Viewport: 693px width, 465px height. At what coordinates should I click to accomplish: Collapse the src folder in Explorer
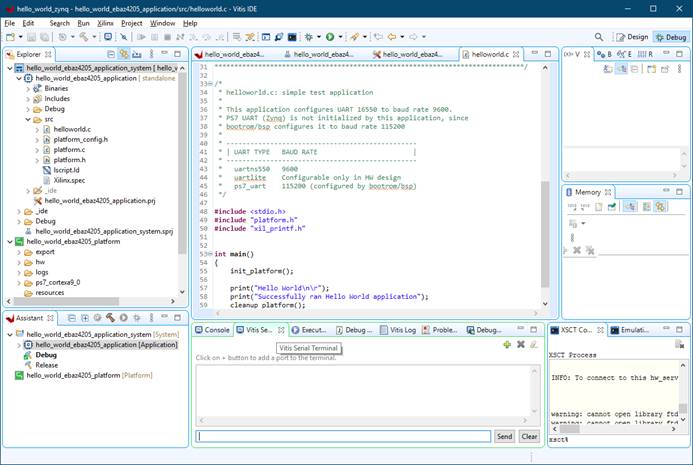[x=28, y=119]
